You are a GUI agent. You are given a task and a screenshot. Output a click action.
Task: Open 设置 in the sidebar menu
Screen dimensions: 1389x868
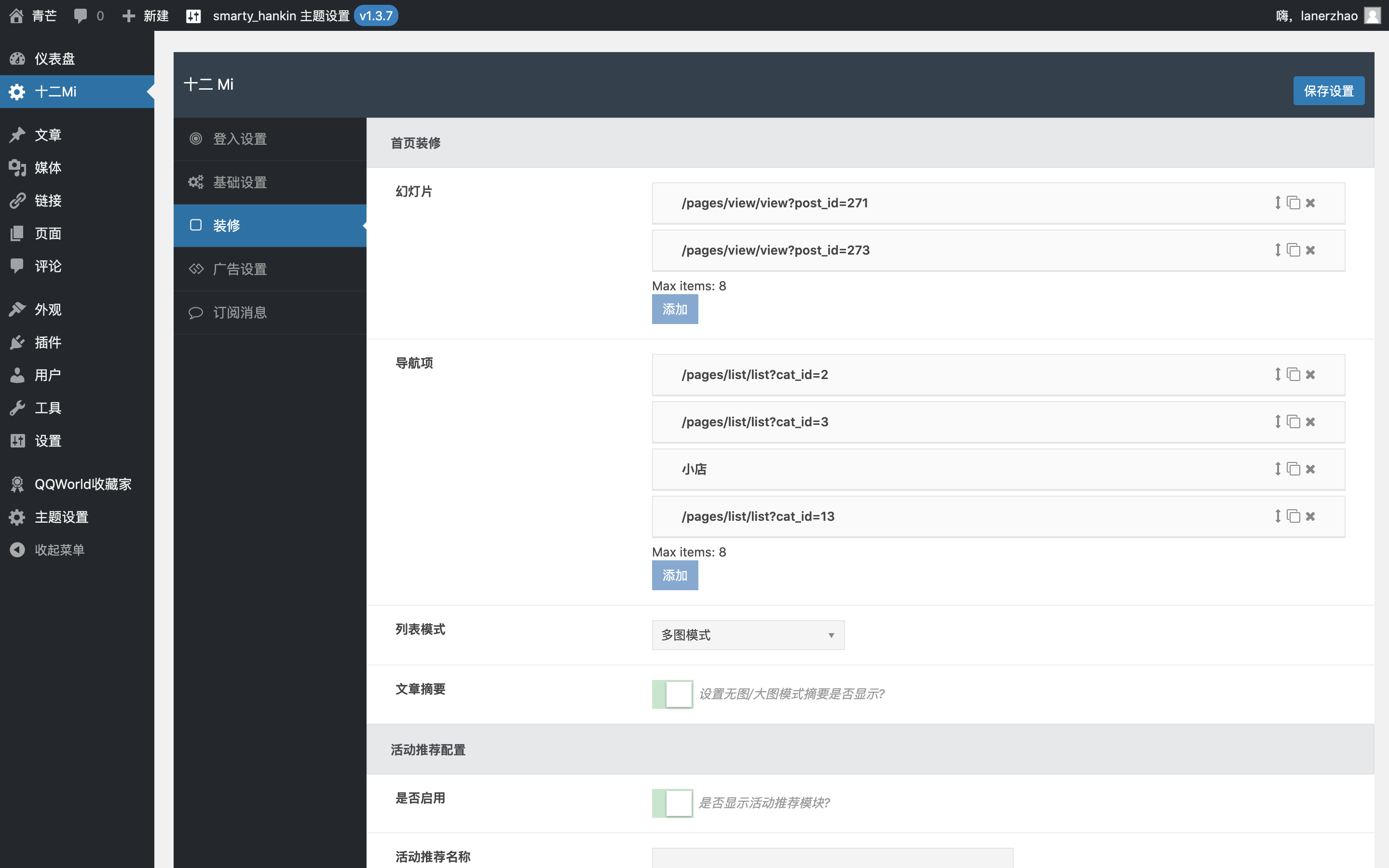point(77,440)
